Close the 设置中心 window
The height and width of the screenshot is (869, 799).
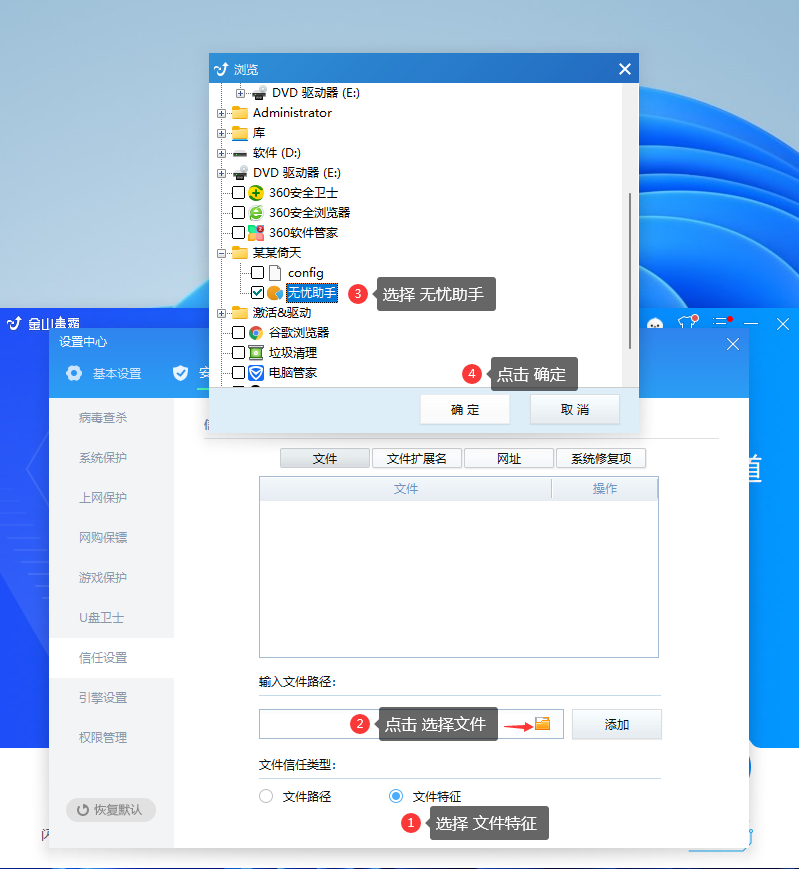point(733,344)
